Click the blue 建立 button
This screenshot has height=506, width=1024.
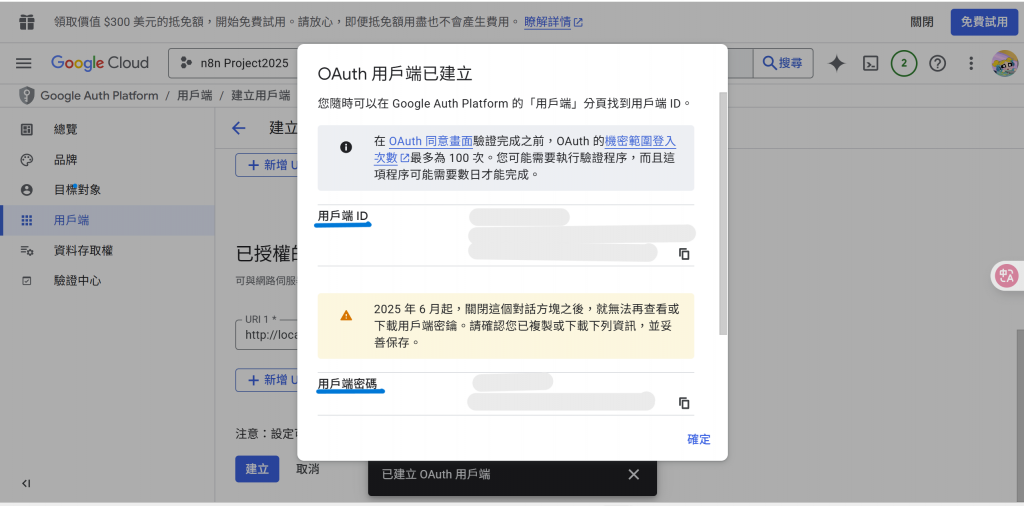pyautogui.click(x=257, y=469)
